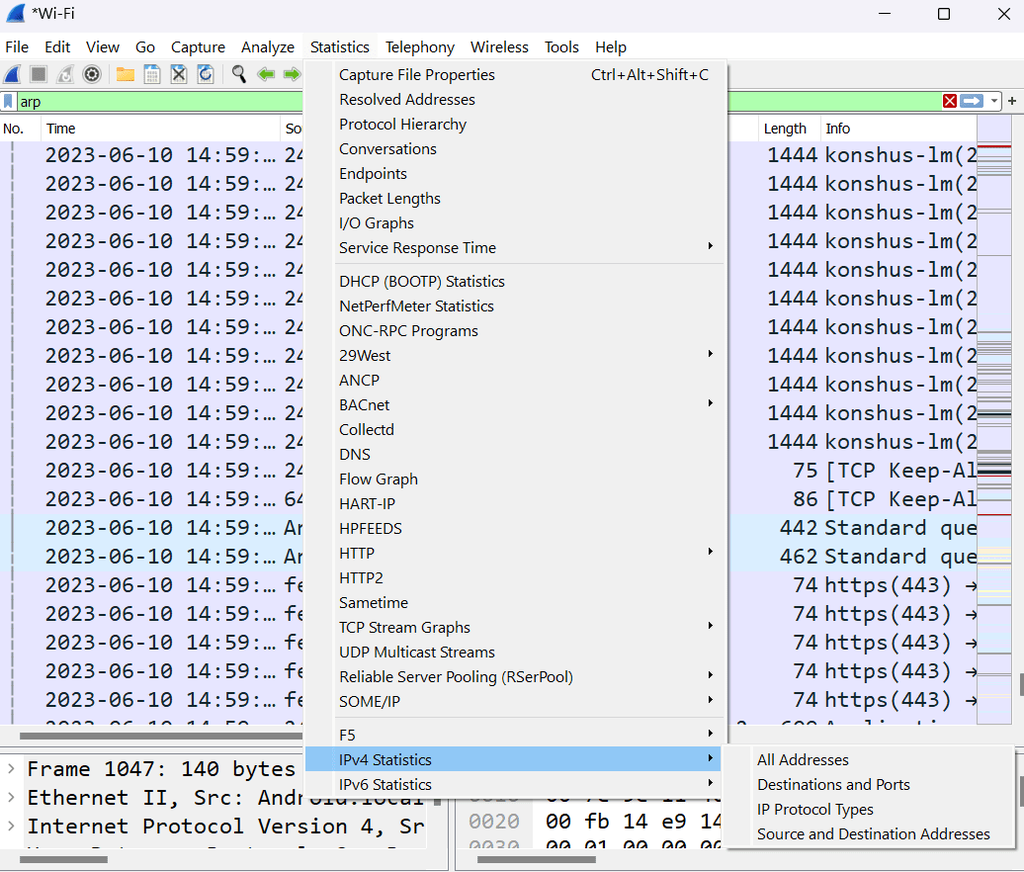Click the display filter bookmark icon
The width and height of the screenshot is (1024, 872).
tap(9, 101)
